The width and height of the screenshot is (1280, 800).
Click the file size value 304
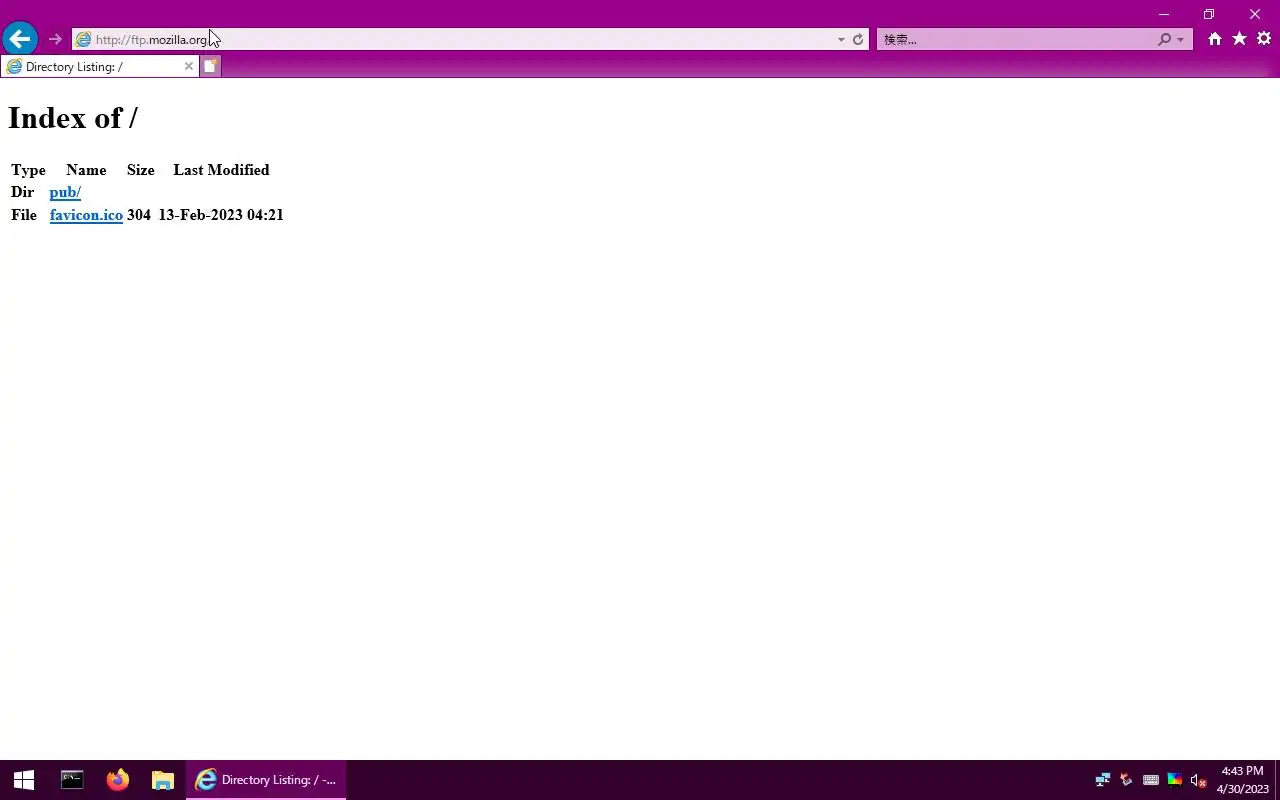tap(139, 215)
